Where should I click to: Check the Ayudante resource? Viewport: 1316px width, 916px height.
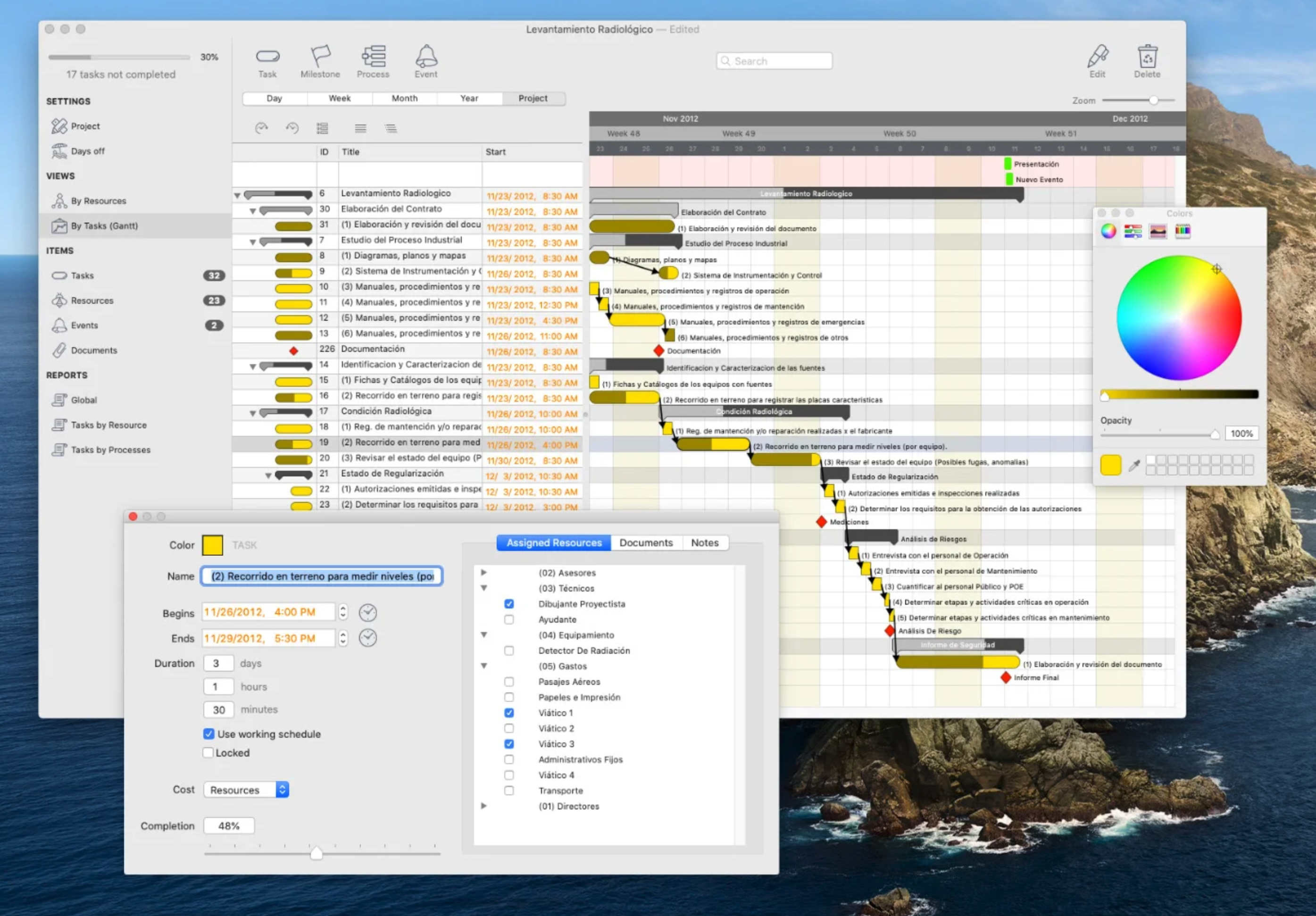[509, 620]
